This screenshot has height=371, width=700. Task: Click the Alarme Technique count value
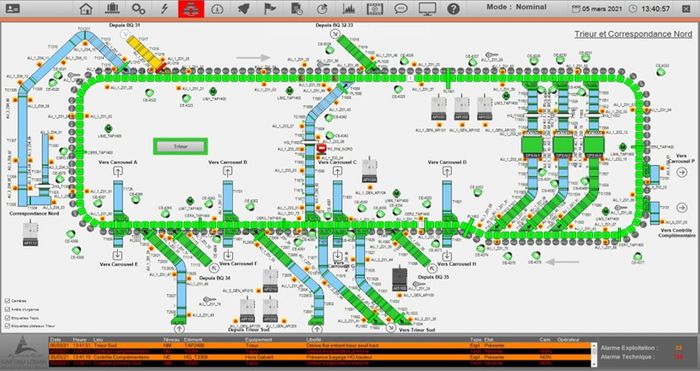[x=679, y=357]
